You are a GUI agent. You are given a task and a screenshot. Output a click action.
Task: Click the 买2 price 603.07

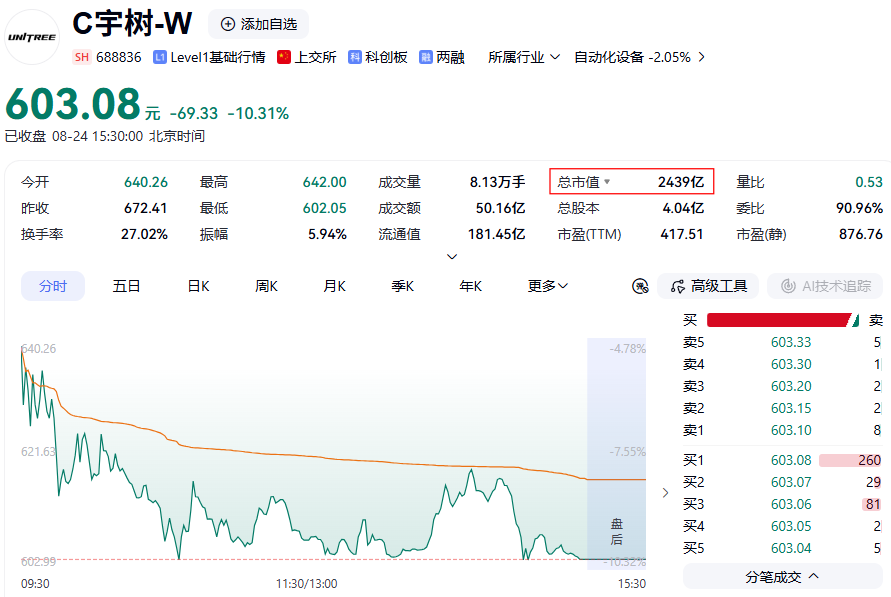(x=790, y=482)
